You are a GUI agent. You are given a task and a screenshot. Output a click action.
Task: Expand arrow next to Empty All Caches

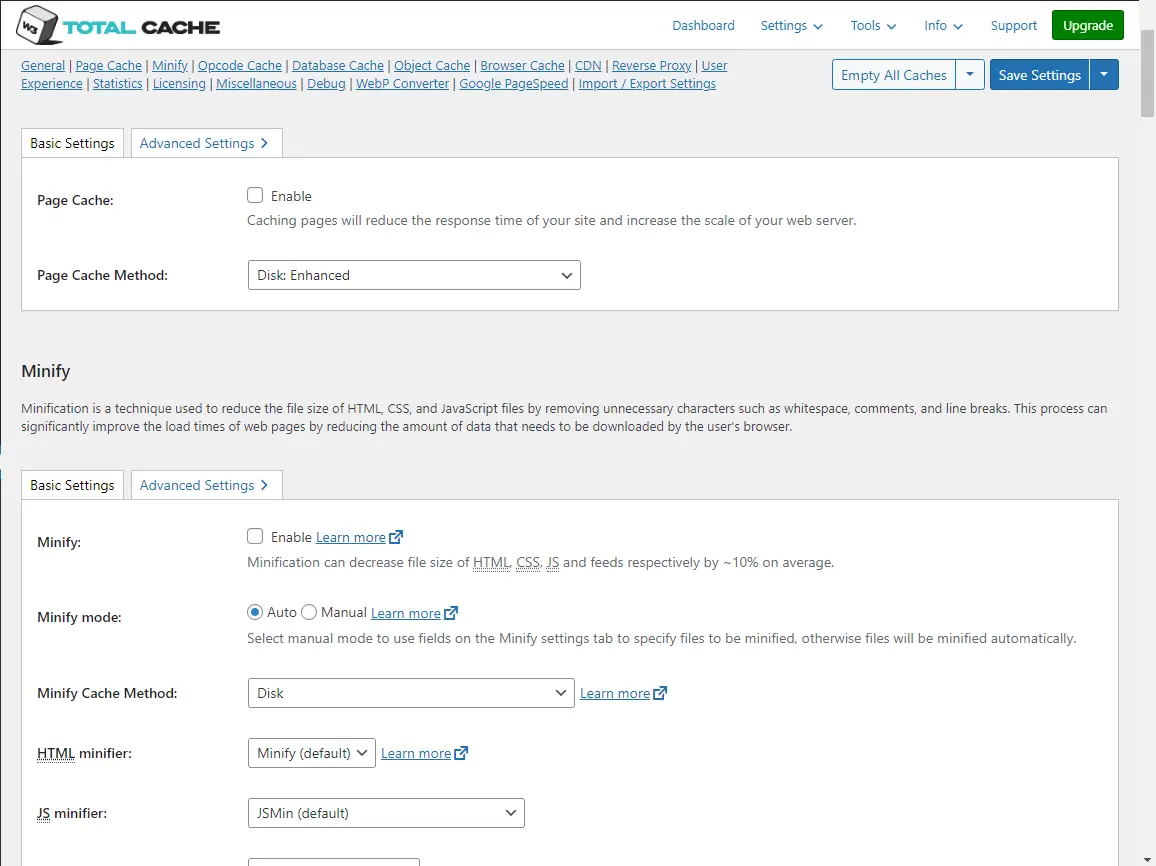click(970, 75)
